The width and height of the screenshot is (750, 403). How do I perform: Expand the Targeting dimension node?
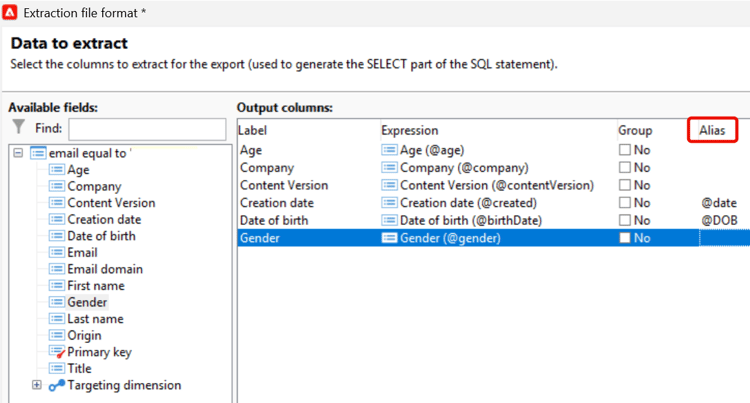(37, 385)
